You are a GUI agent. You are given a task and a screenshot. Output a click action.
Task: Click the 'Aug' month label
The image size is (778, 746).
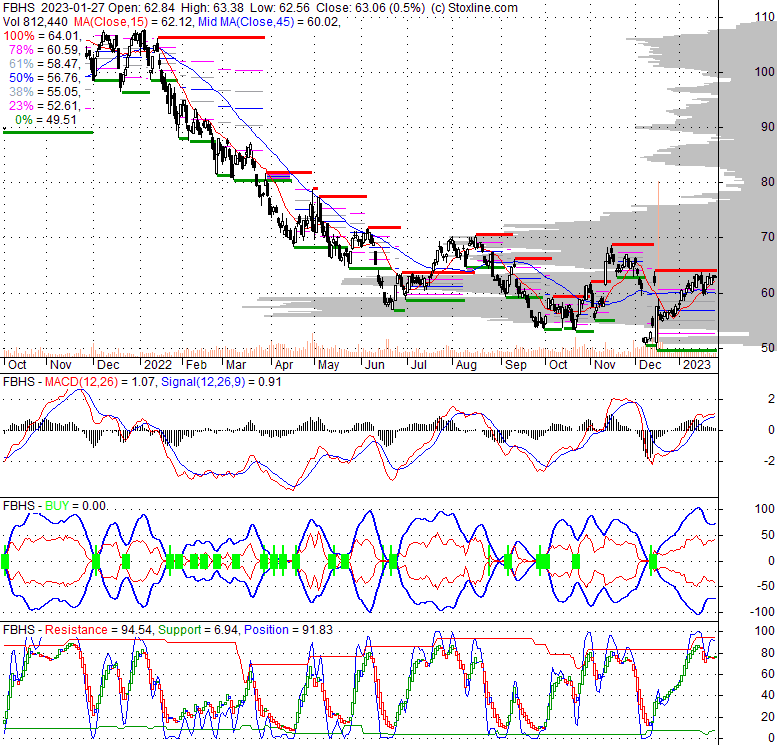466,365
